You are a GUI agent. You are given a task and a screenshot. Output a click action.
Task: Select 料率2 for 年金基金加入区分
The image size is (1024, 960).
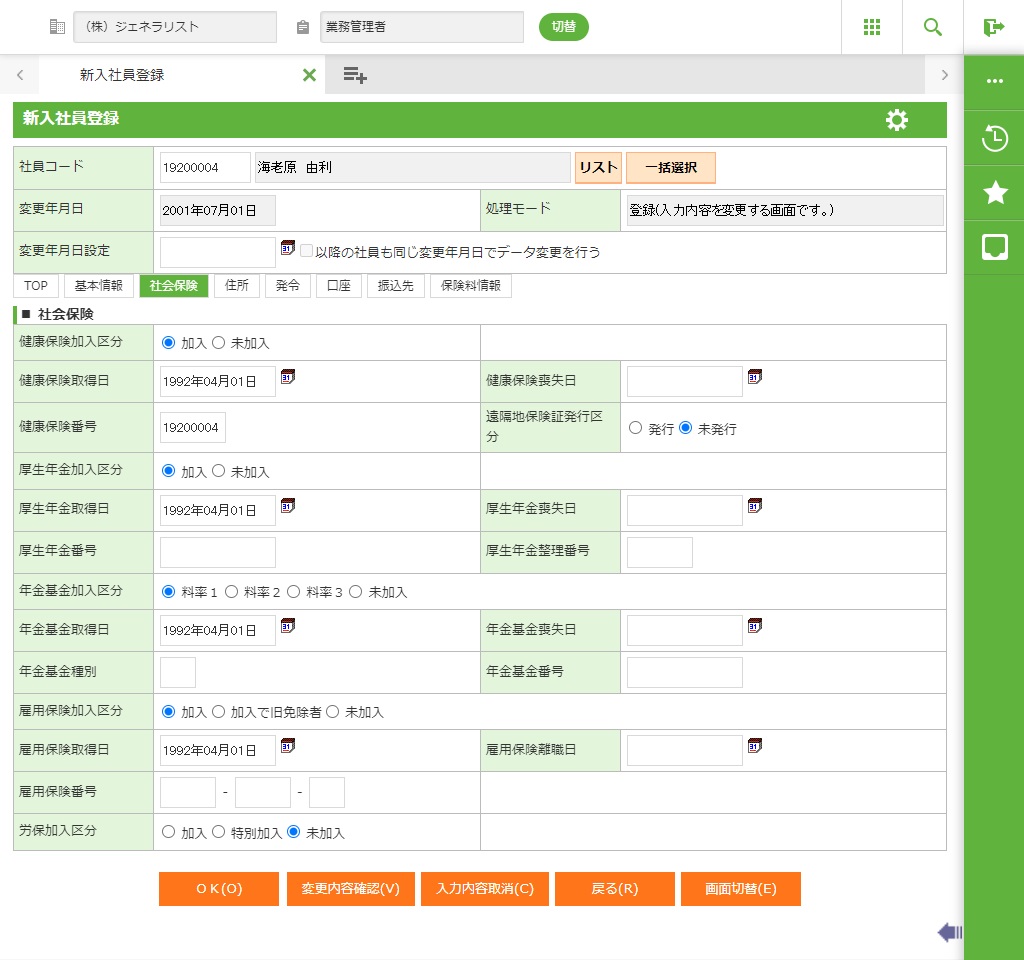(x=231, y=592)
